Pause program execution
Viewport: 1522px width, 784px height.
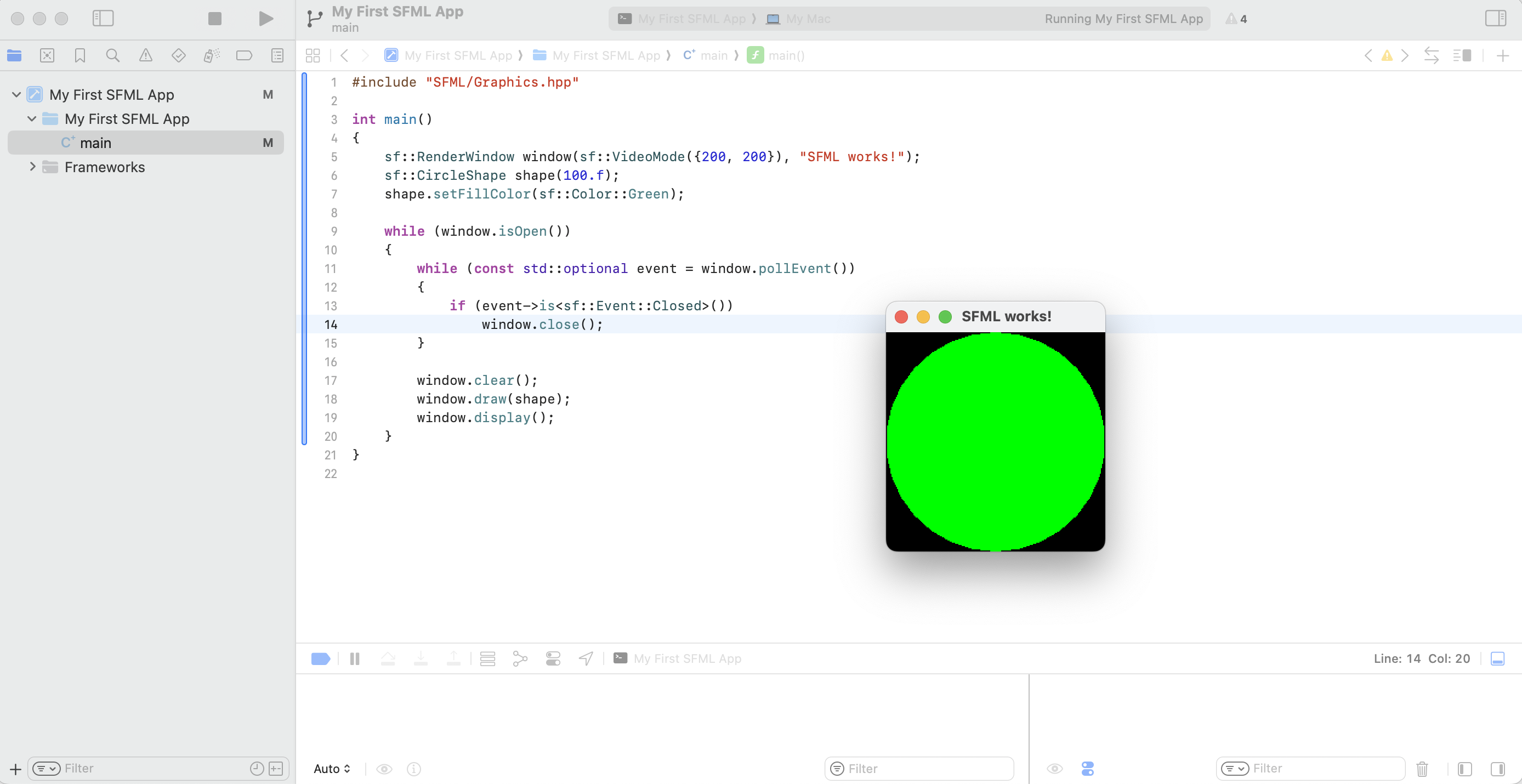(355, 658)
